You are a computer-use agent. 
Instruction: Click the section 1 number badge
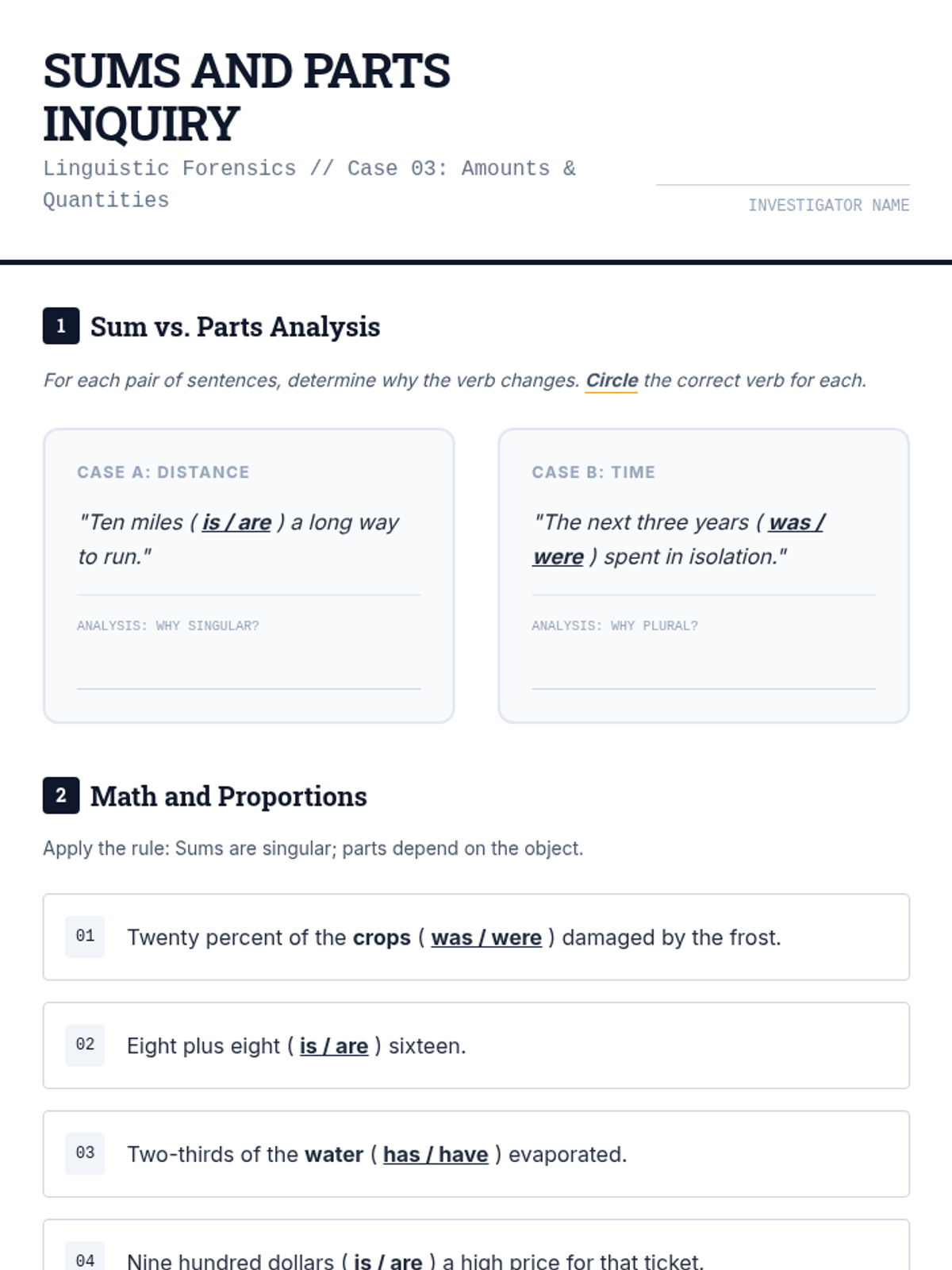pos(61,325)
